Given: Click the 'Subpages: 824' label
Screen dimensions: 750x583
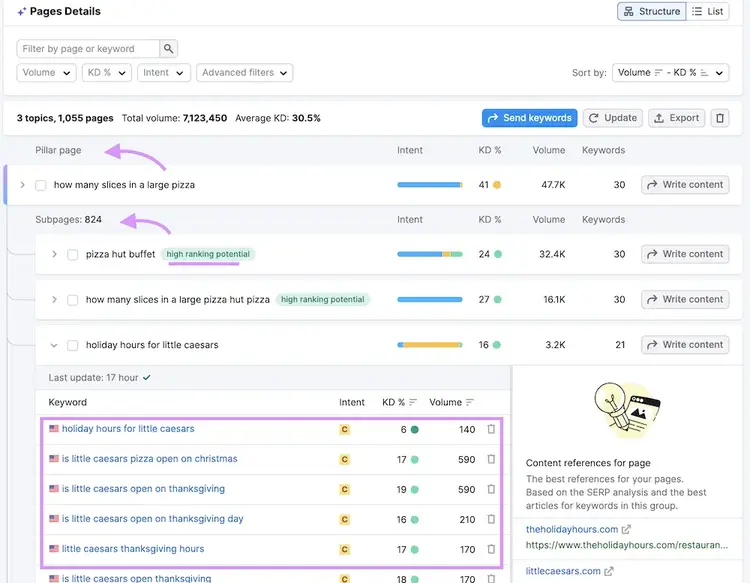Looking at the screenshot, I should pyautogui.click(x=68, y=220).
